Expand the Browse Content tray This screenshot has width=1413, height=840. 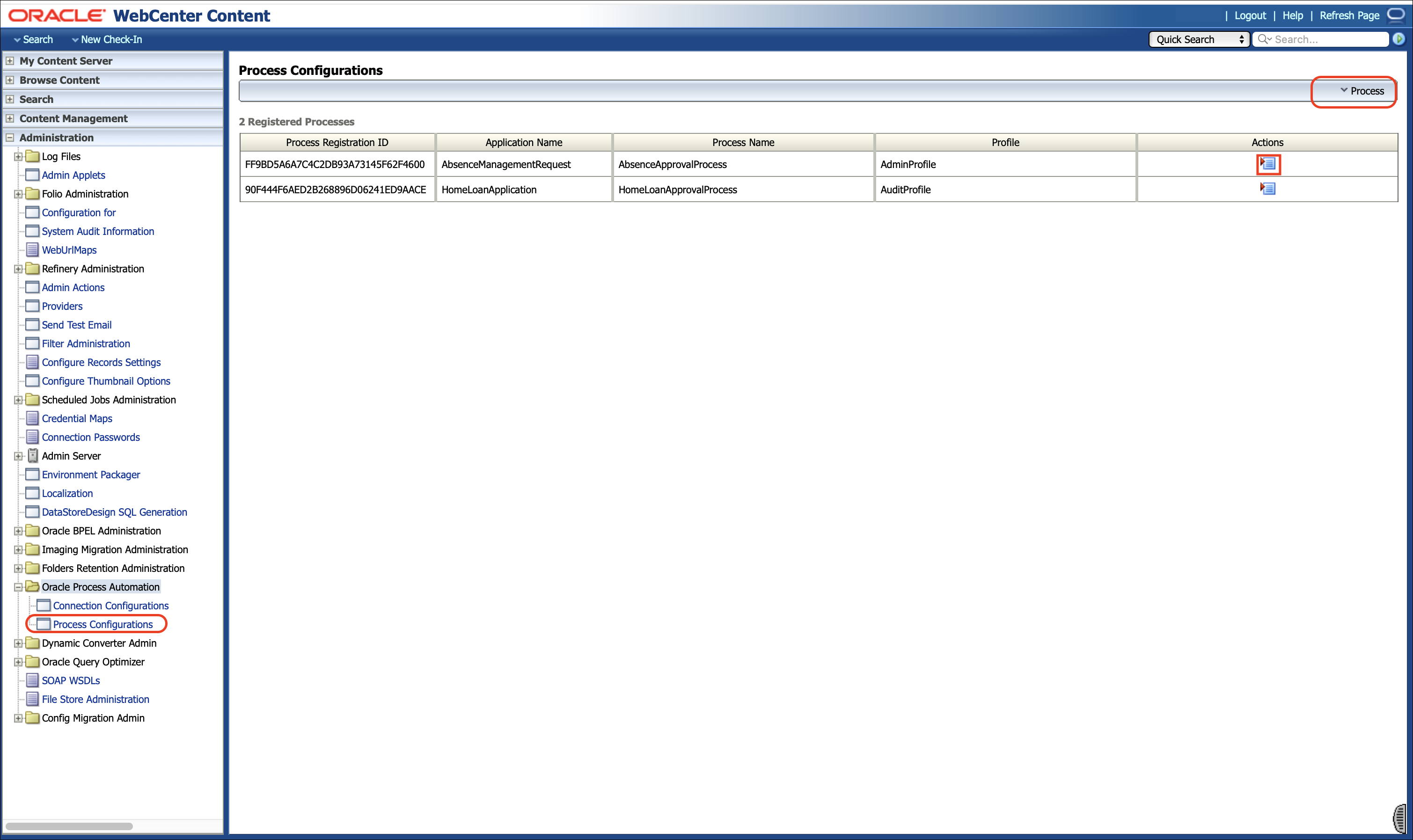pyautogui.click(x=10, y=80)
